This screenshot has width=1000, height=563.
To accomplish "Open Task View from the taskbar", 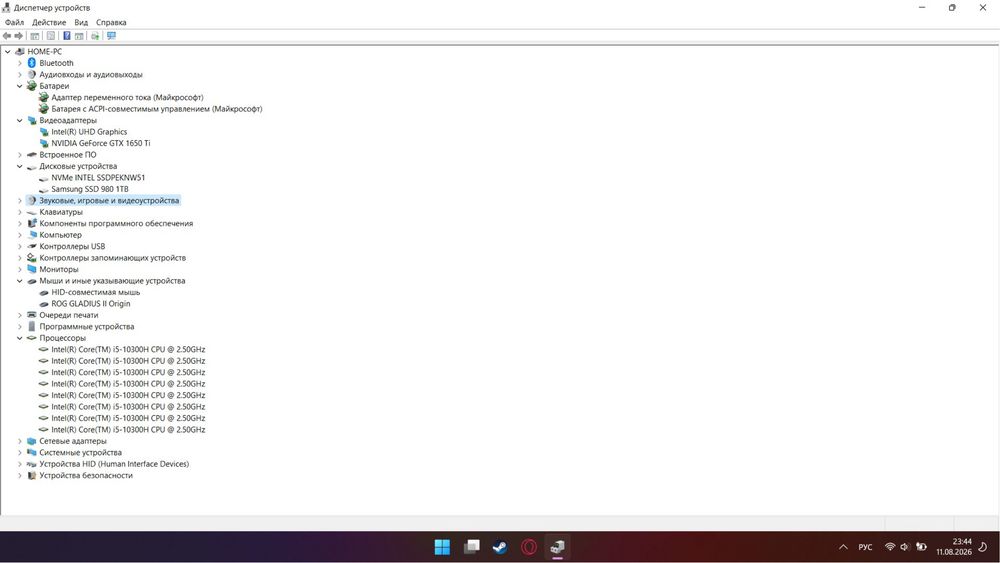I will [472, 547].
